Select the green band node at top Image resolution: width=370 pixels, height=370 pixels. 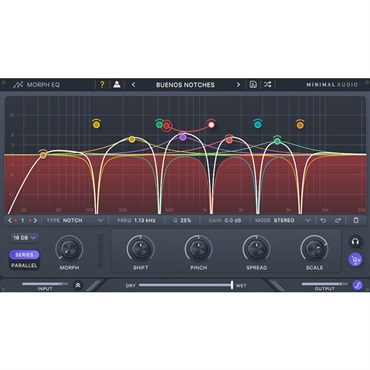pos(159,125)
